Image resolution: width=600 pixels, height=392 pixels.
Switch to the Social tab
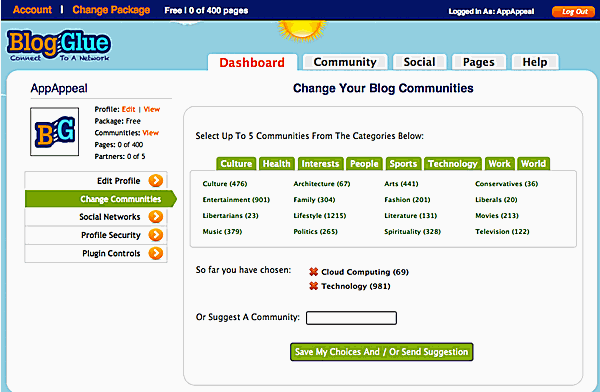pyautogui.click(x=419, y=62)
